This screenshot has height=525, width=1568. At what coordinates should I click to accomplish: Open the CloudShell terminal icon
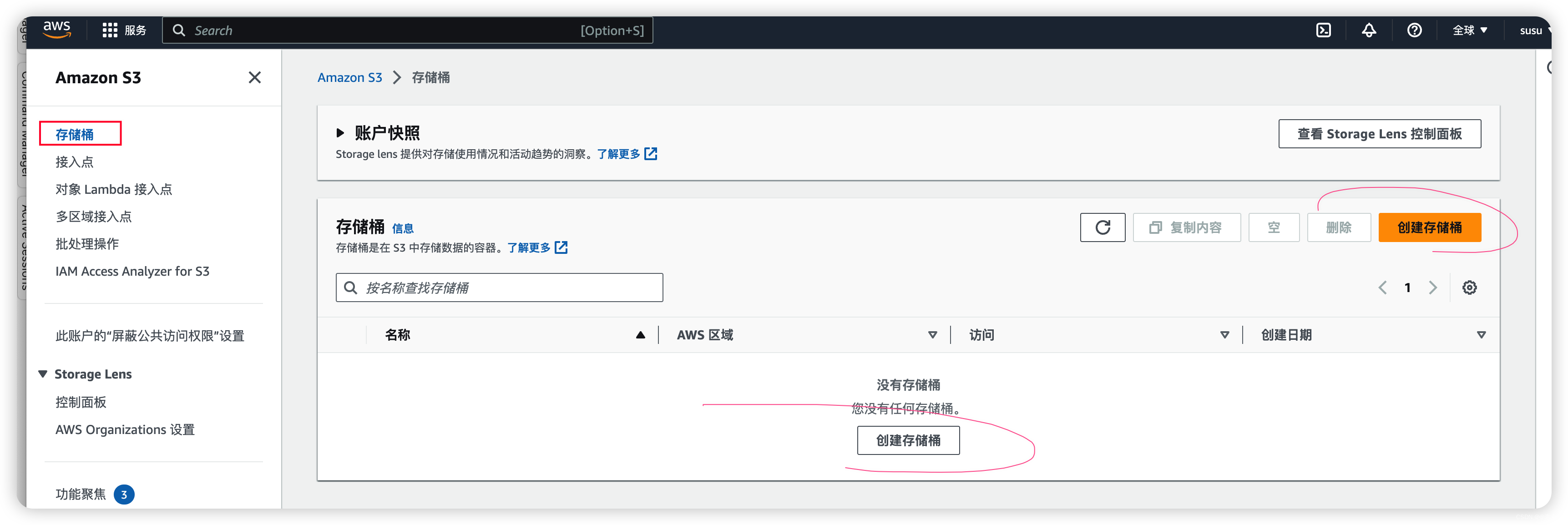click(1323, 30)
